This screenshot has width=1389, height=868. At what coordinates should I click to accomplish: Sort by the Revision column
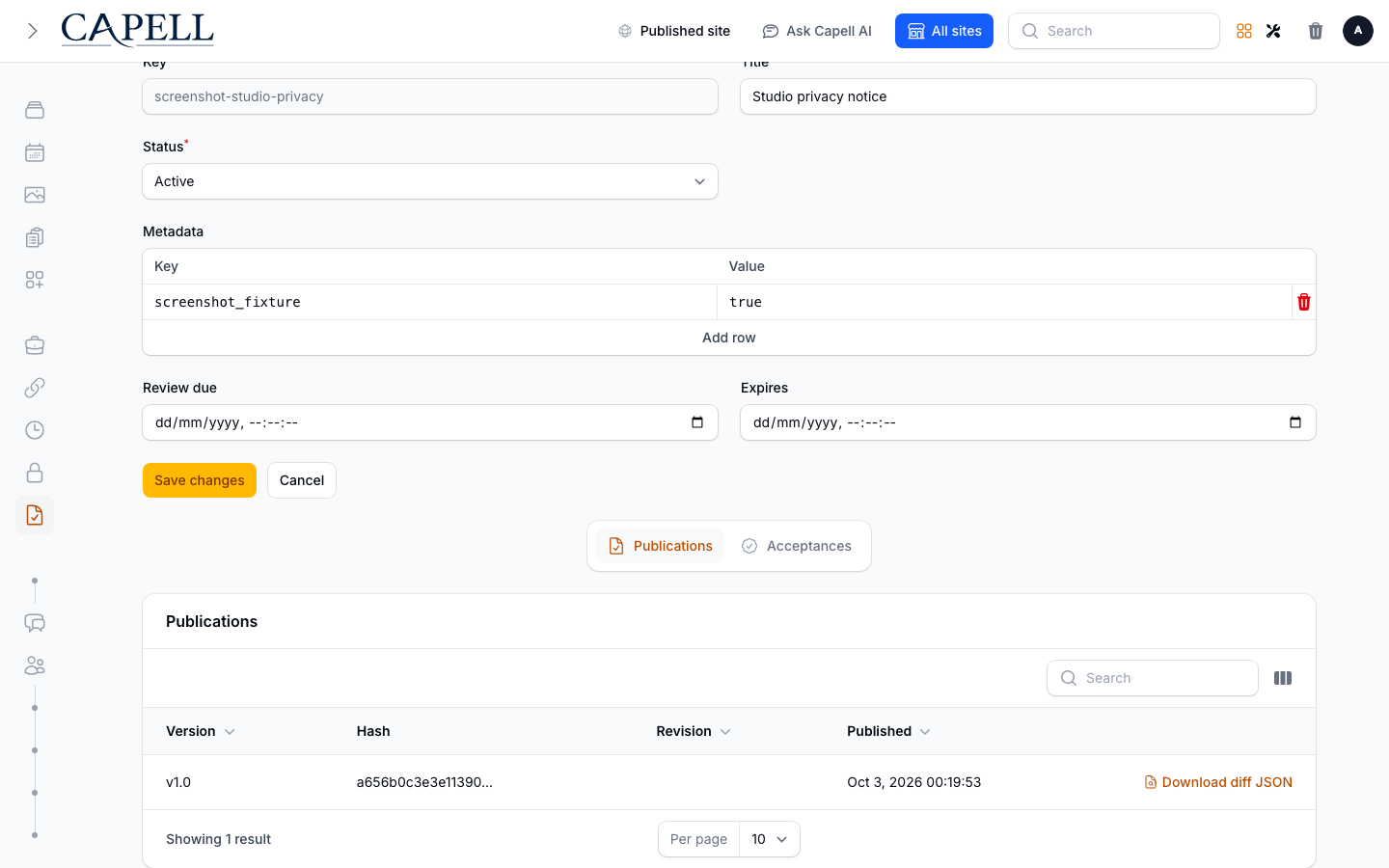(x=694, y=731)
